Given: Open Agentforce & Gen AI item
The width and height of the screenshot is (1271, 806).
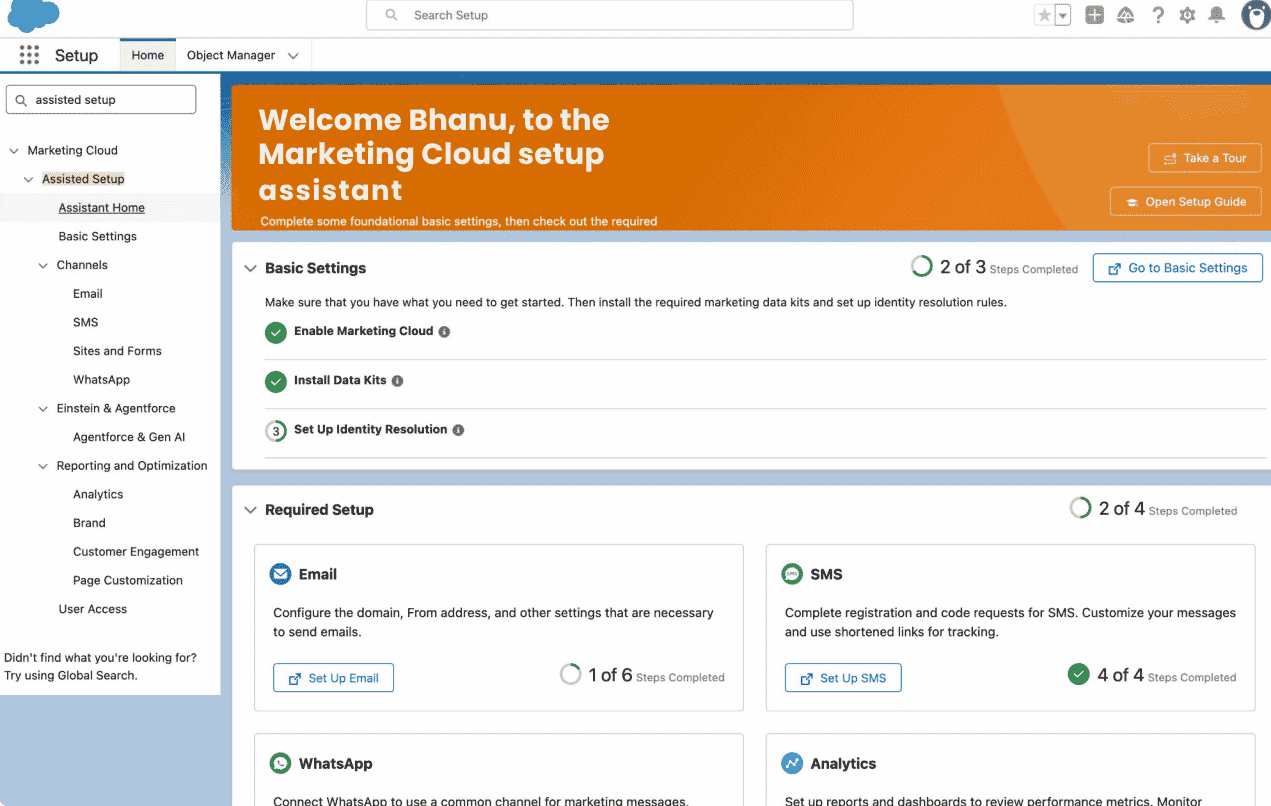Looking at the screenshot, I should (129, 437).
